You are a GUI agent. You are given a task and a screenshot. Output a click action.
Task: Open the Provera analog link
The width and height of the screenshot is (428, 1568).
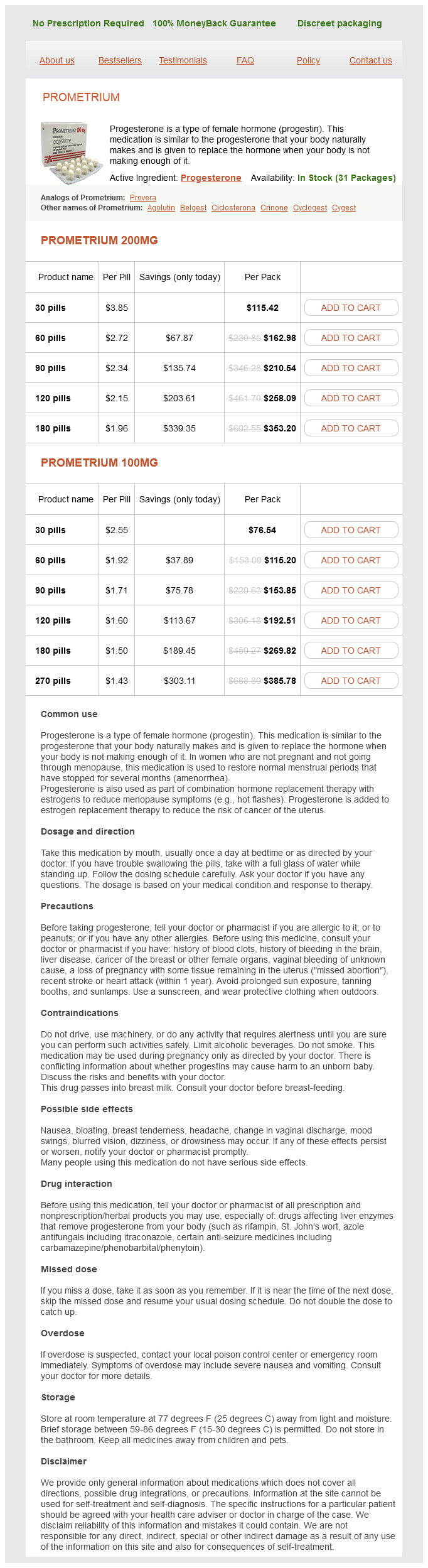(x=143, y=198)
